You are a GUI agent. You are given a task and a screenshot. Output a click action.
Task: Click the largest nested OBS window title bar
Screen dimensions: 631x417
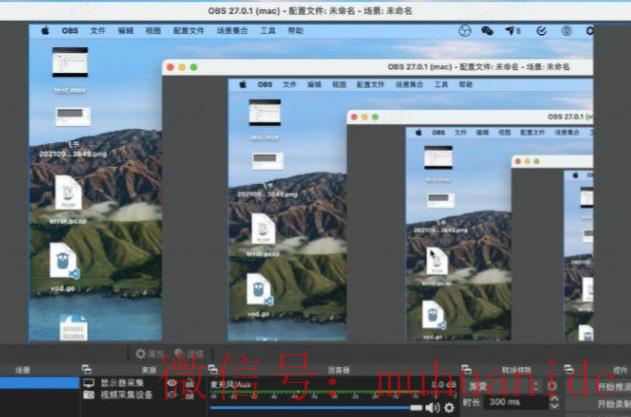coord(377,67)
